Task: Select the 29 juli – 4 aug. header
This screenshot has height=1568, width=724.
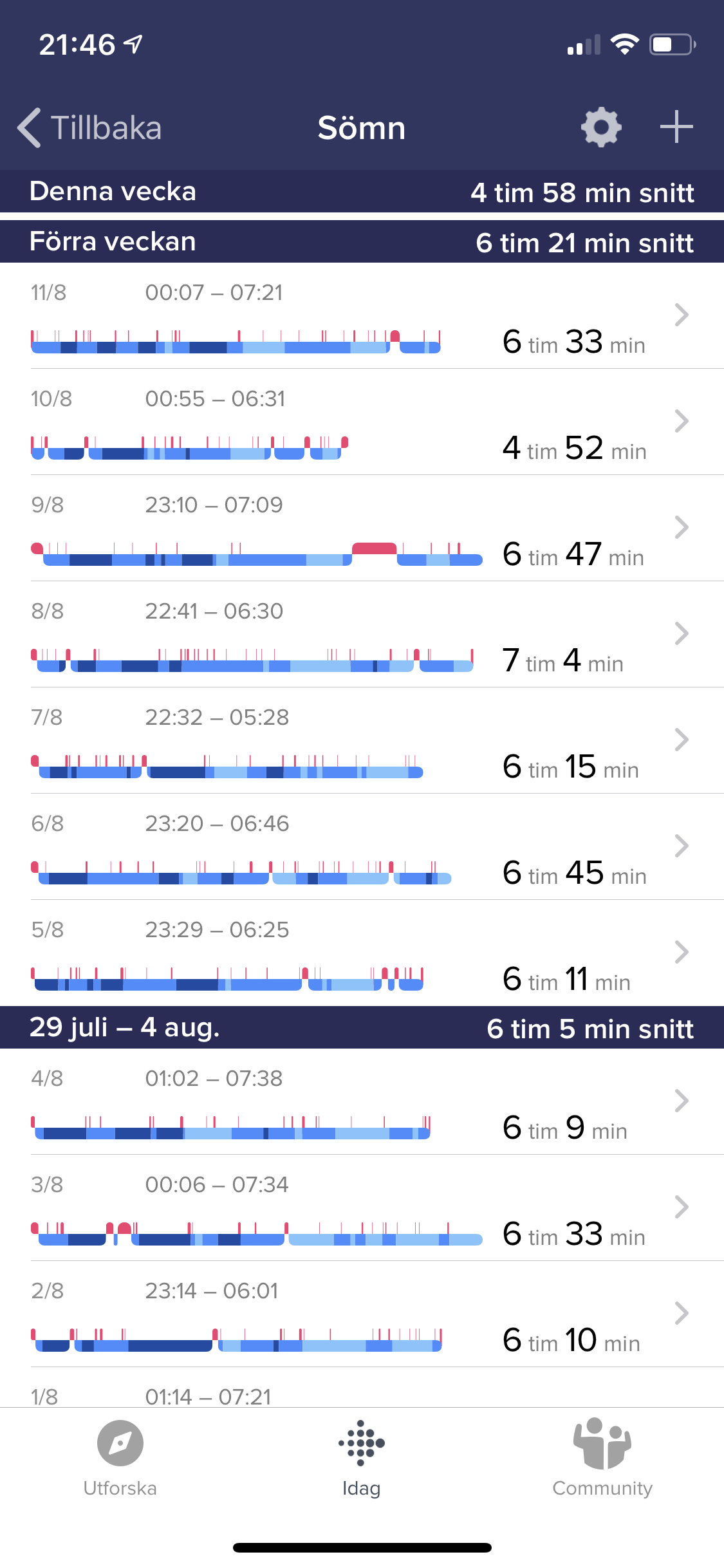Action: tap(362, 1027)
